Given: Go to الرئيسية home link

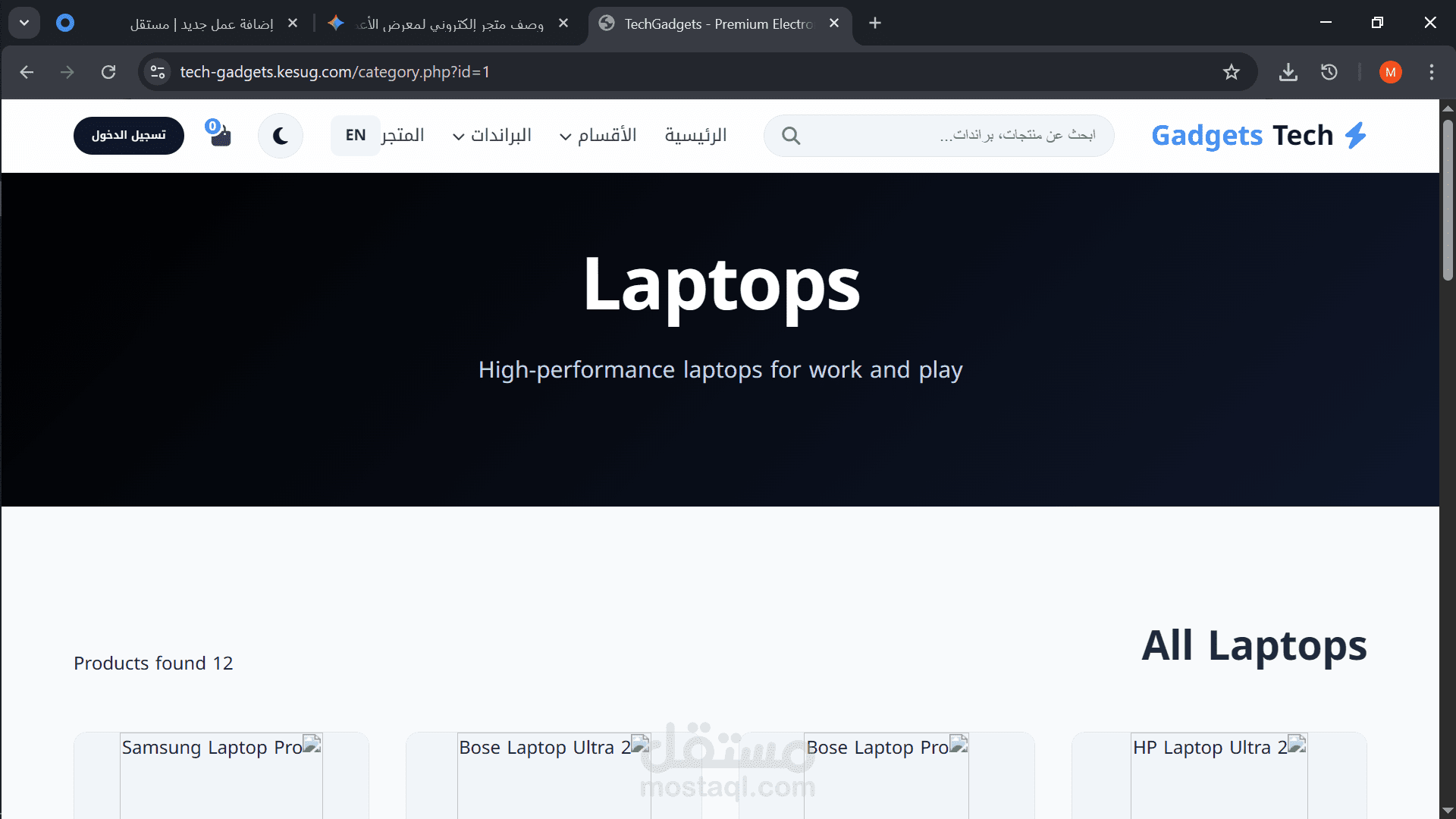Looking at the screenshot, I should (x=695, y=136).
